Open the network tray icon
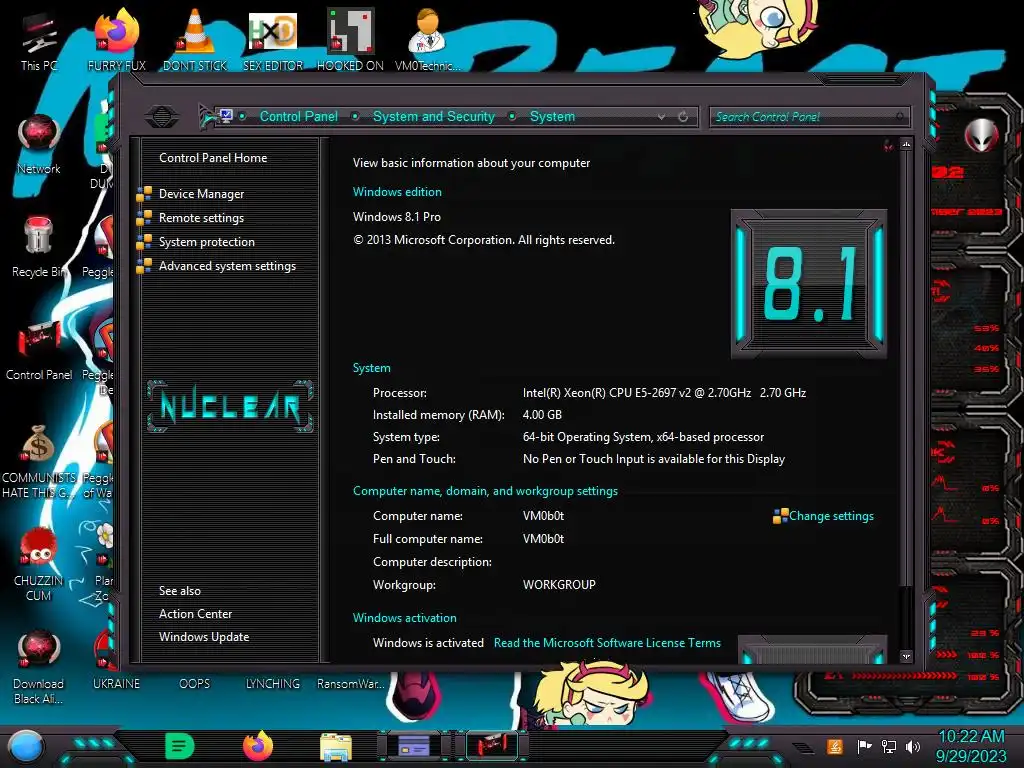1024x768 pixels. [x=889, y=746]
